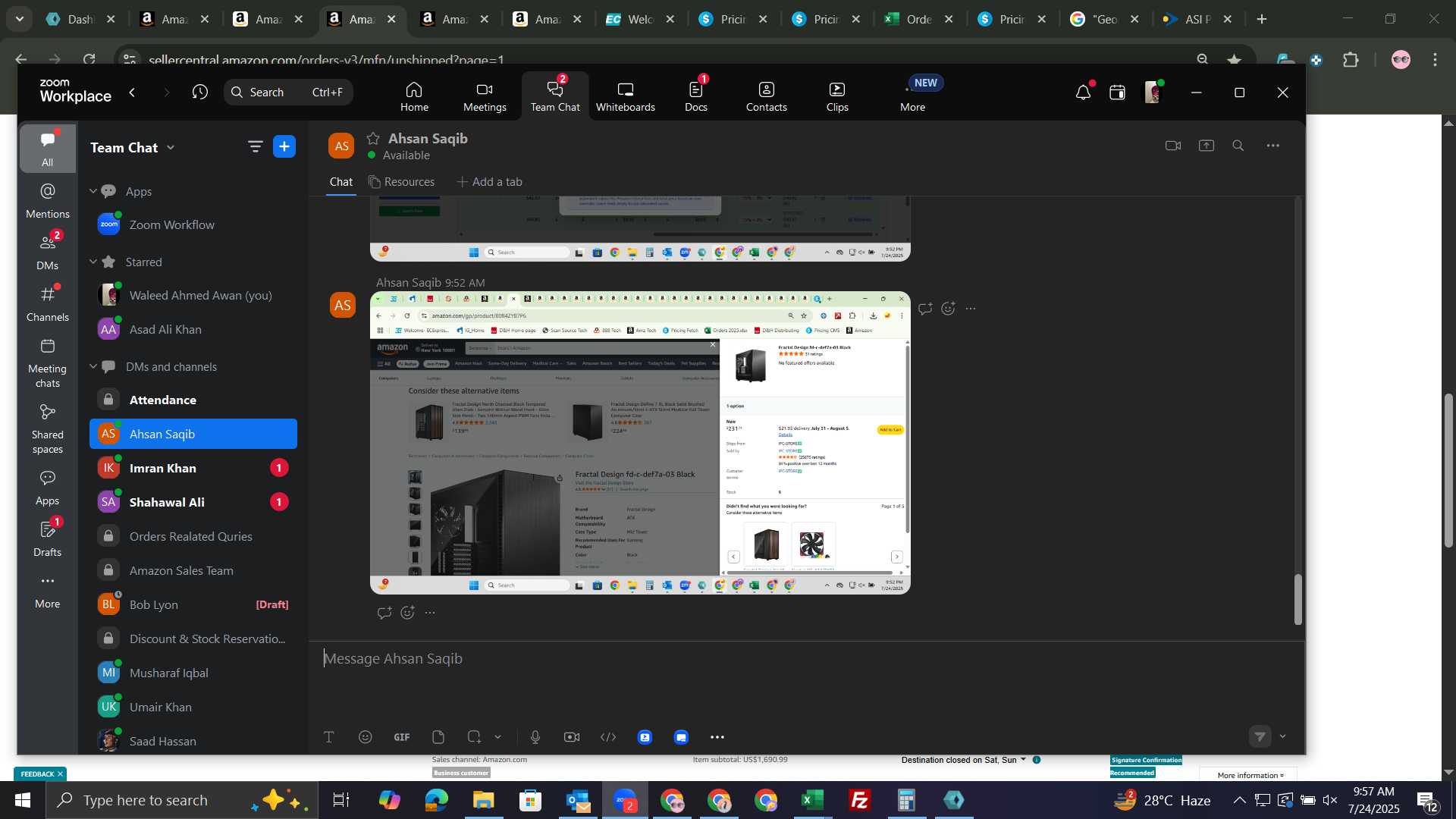The width and height of the screenshot is (1456, 819).
Task: Open the Docs section
Action: click(695, 96)
